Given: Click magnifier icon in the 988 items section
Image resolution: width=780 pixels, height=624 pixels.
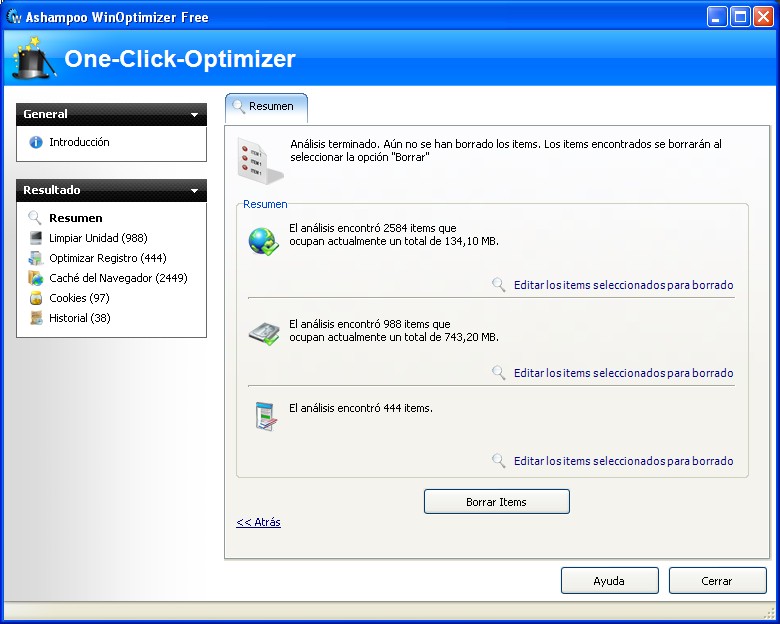Looking at the screenshot, I should (x=498, y=372).
